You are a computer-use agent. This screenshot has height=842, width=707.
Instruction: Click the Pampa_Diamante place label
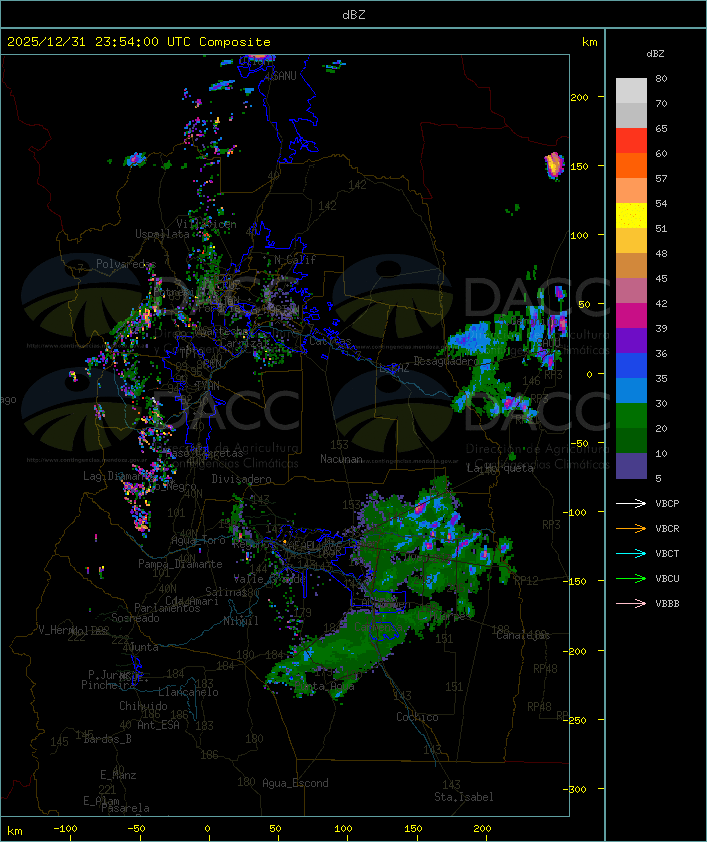[180, 564]
